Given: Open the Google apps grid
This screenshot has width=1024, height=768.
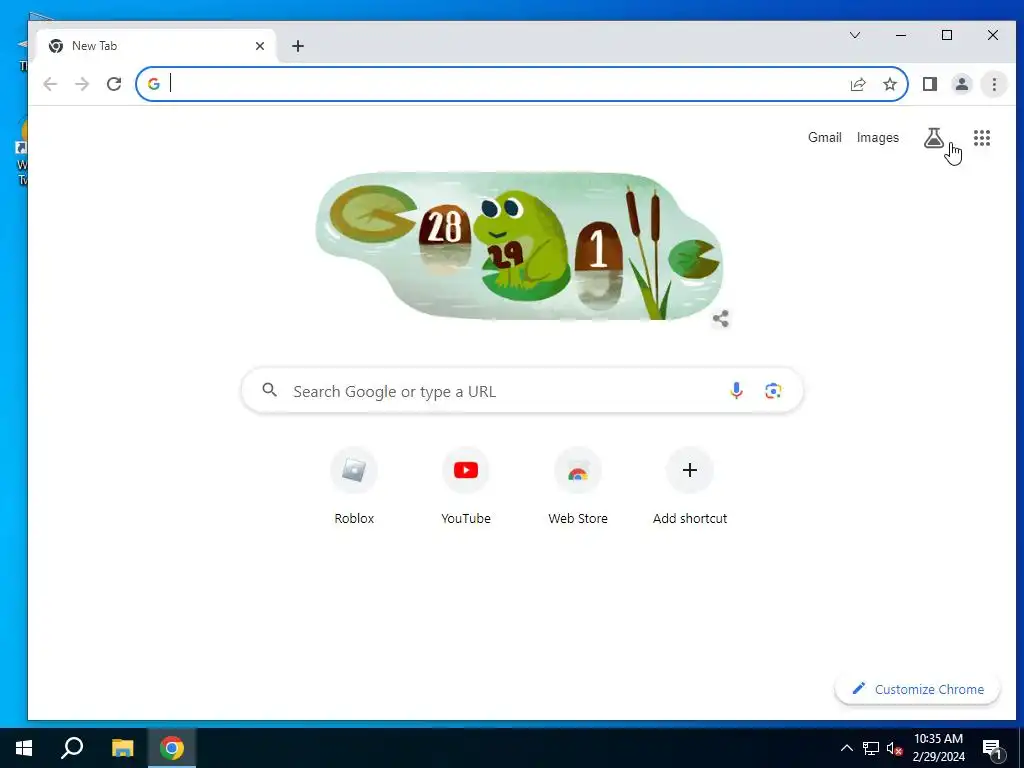Looking at the screenshot, I should click(x=982, y=138).
